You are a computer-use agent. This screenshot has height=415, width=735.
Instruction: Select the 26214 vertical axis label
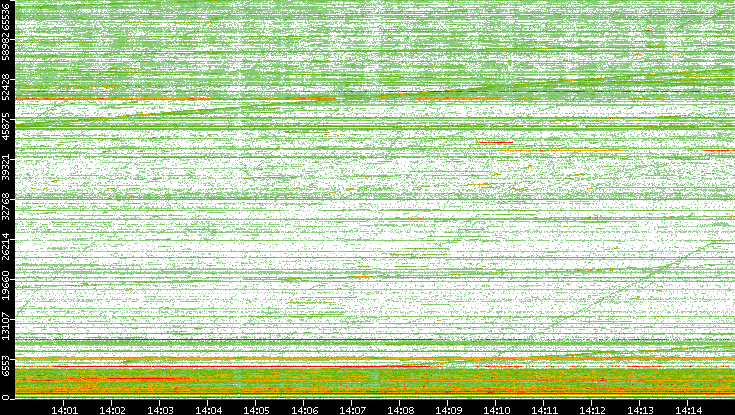point(5,246)
